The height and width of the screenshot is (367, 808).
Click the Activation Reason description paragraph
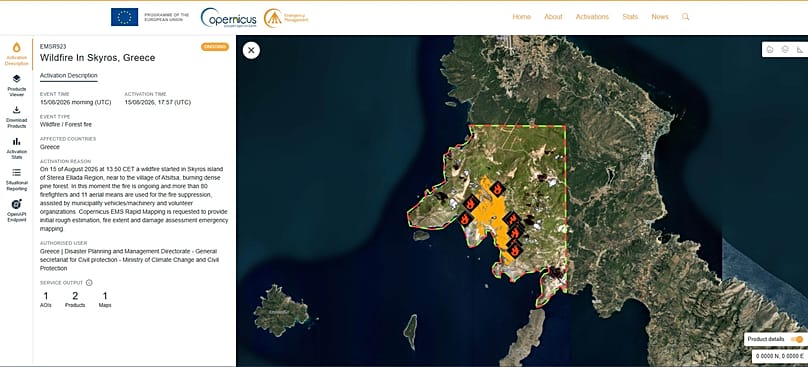click(x=134, y=198)
